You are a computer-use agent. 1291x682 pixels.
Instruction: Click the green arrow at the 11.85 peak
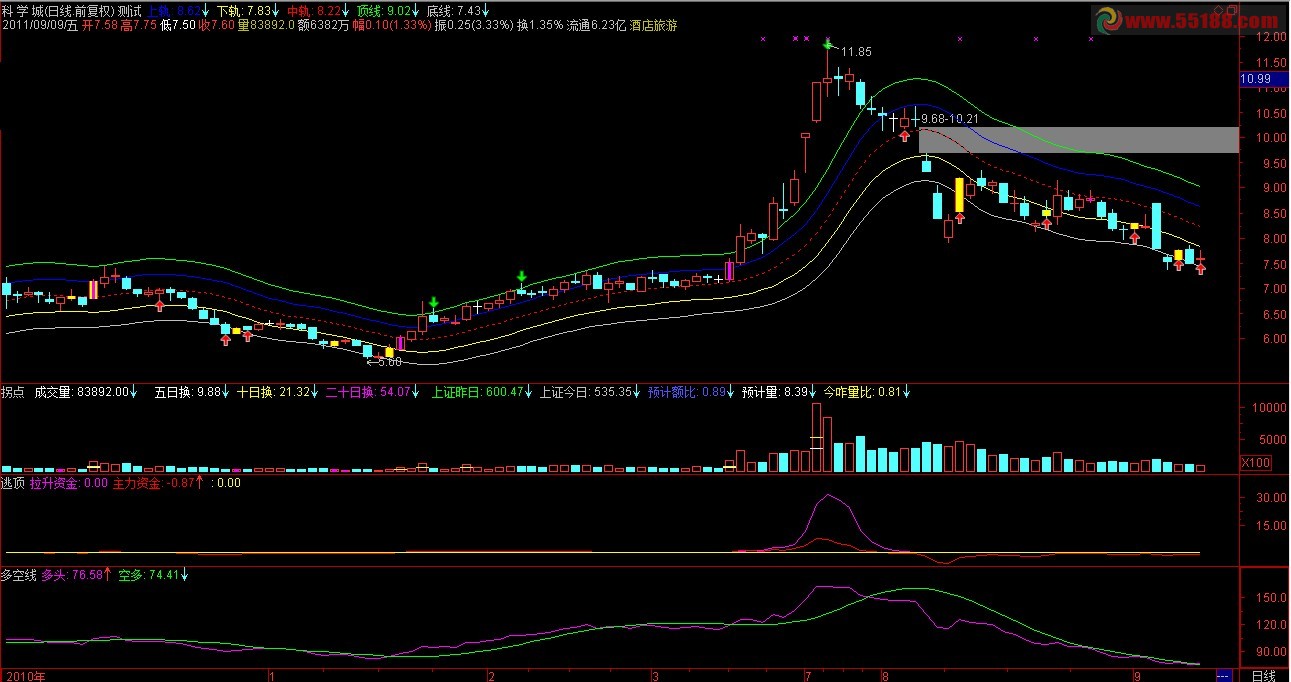pos(828,44)
